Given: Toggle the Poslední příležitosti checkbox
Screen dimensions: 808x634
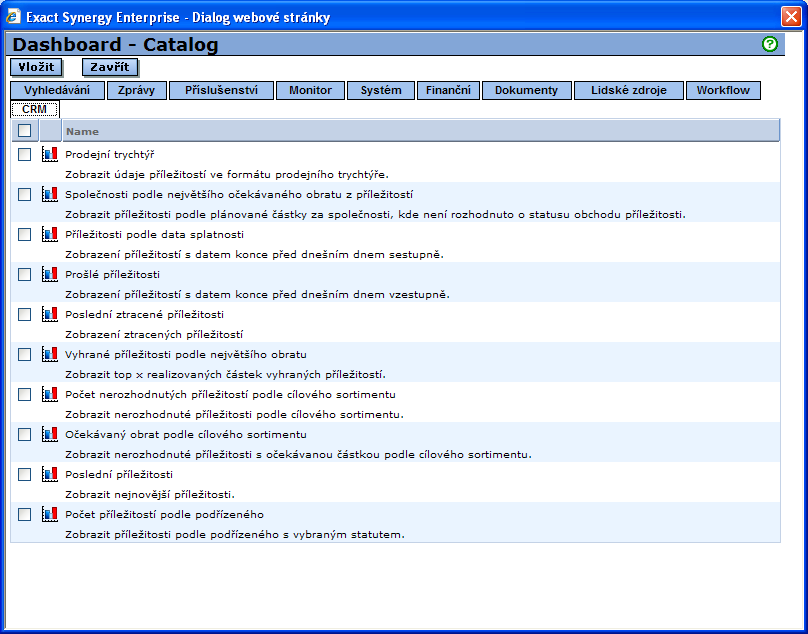Looking at the screenshot, I should point(24,474).
